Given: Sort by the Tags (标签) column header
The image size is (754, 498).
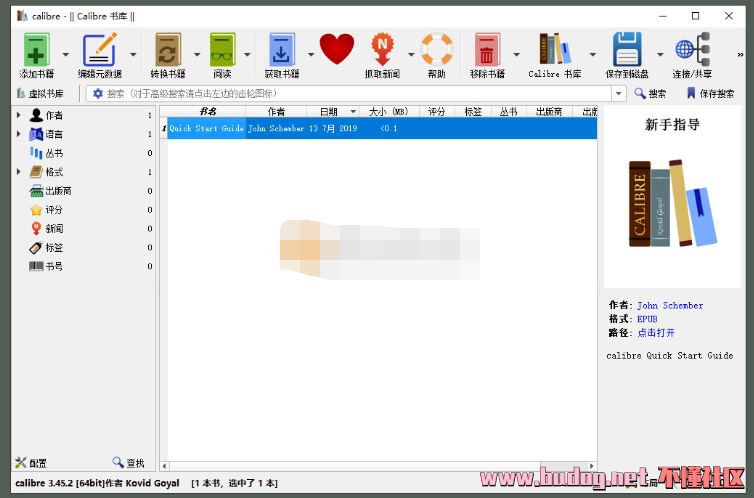Looking at the screenshot, I should click(x=473, y=112).
